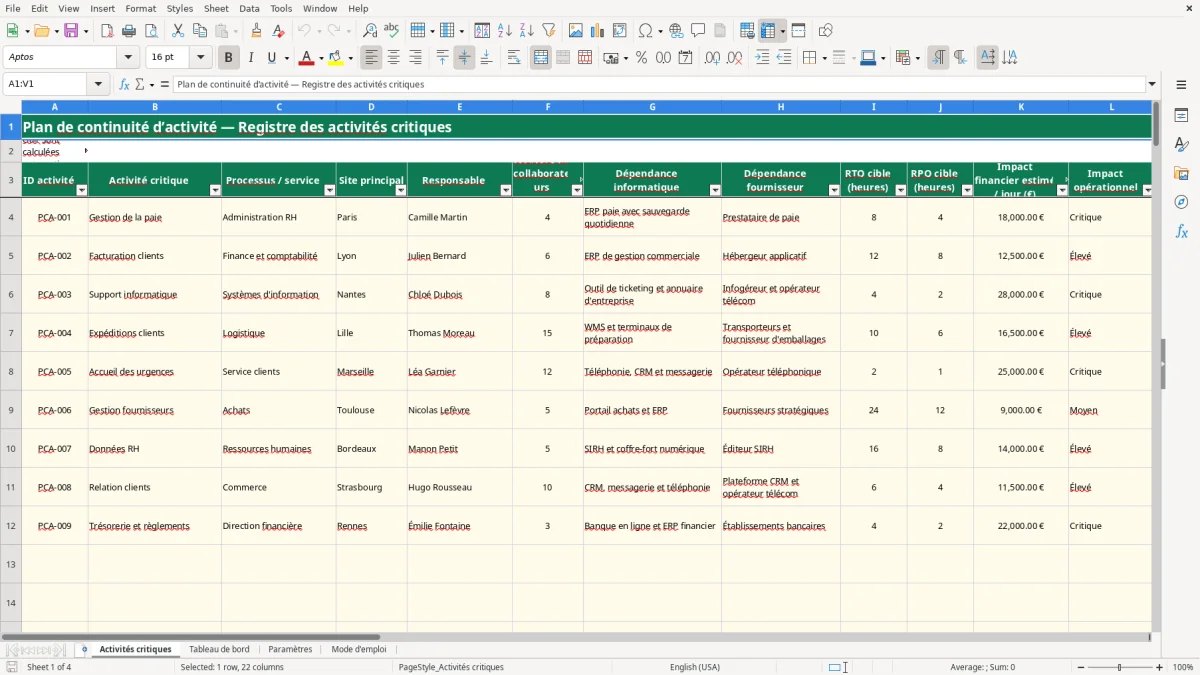Open the Name Box dropdown arrow
Image resolution: width=1200 pixels, height=675 pixels.
pos(98,84)
